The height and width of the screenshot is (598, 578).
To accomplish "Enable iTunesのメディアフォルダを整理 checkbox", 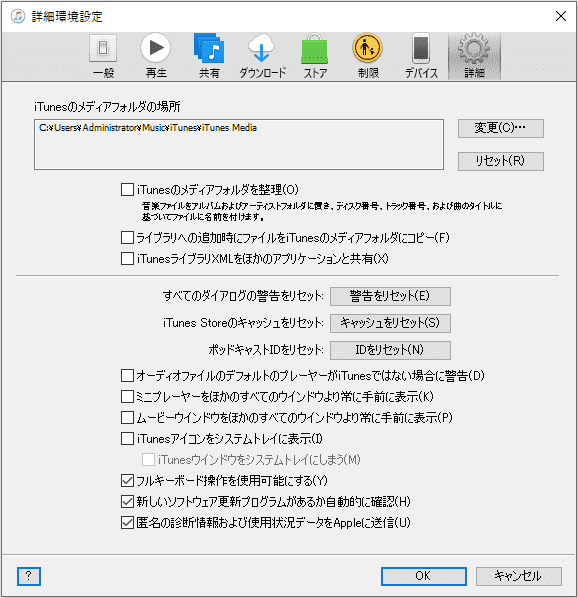I will [127, 190].
